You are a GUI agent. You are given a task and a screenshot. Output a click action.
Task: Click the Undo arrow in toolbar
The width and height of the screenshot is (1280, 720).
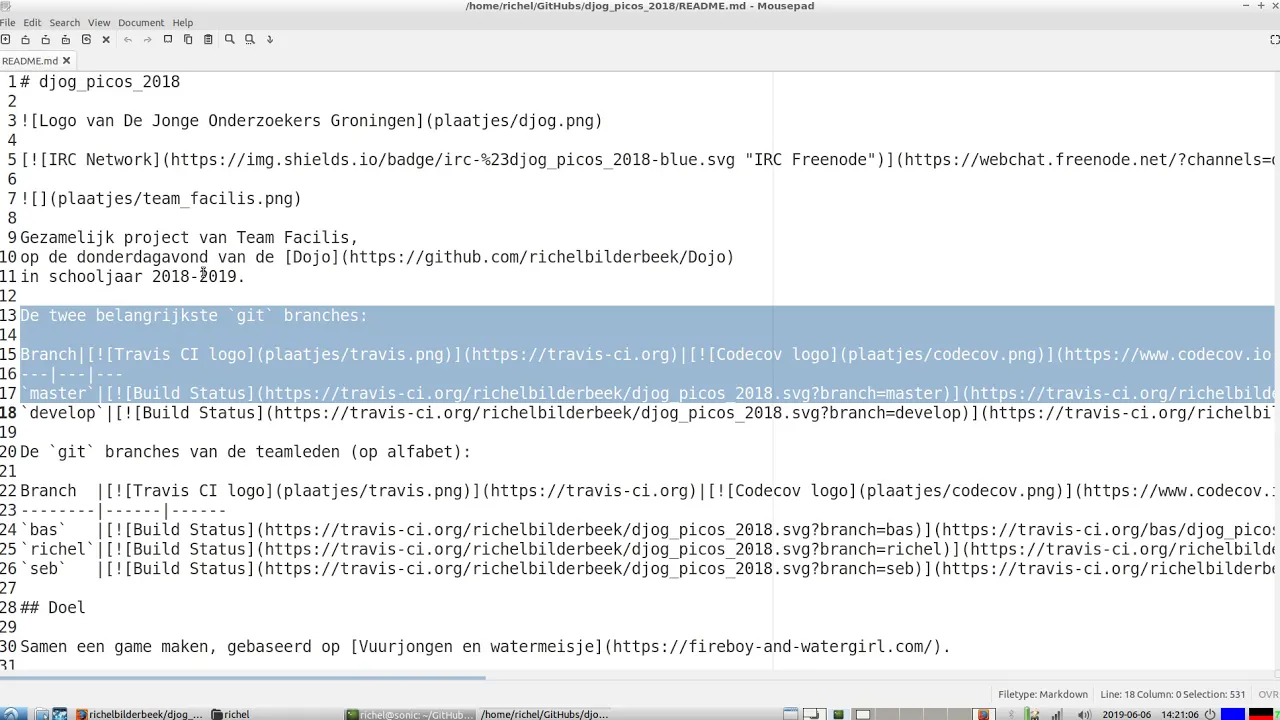(127, 39)
